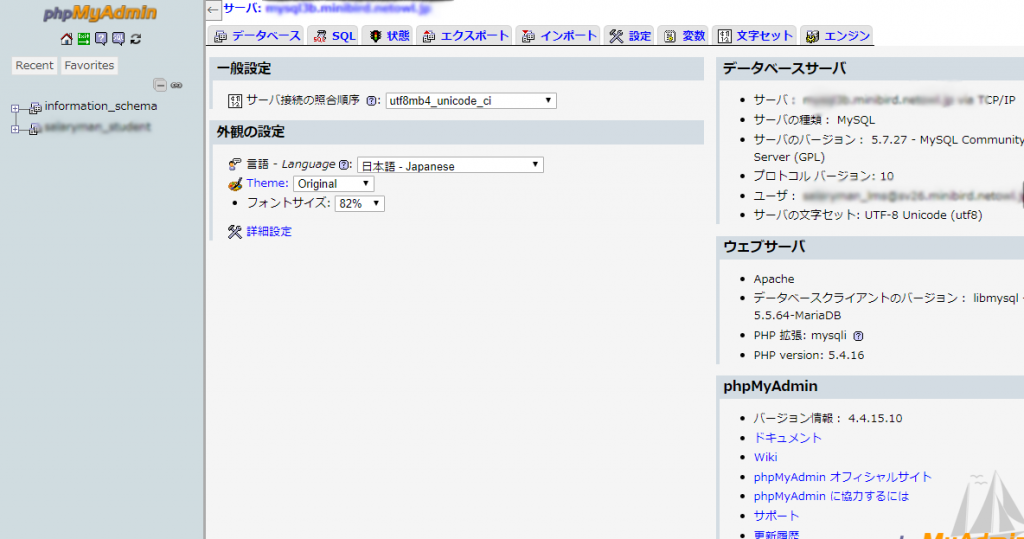Viewport: 1024px width, 539px height.
Task: Click プロトコル バージョン: 10 text
Action: point(824,176)
